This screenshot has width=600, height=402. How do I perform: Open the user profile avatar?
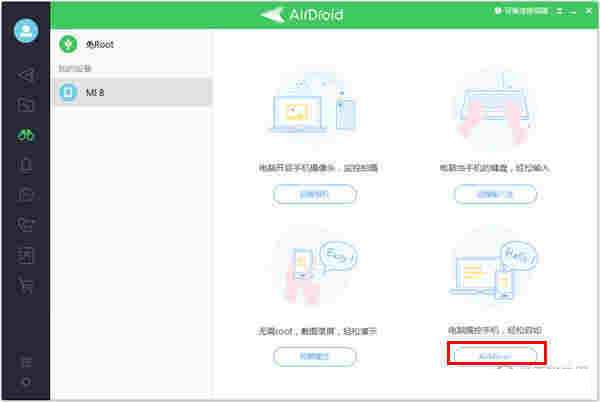click(x=26, y=31)
